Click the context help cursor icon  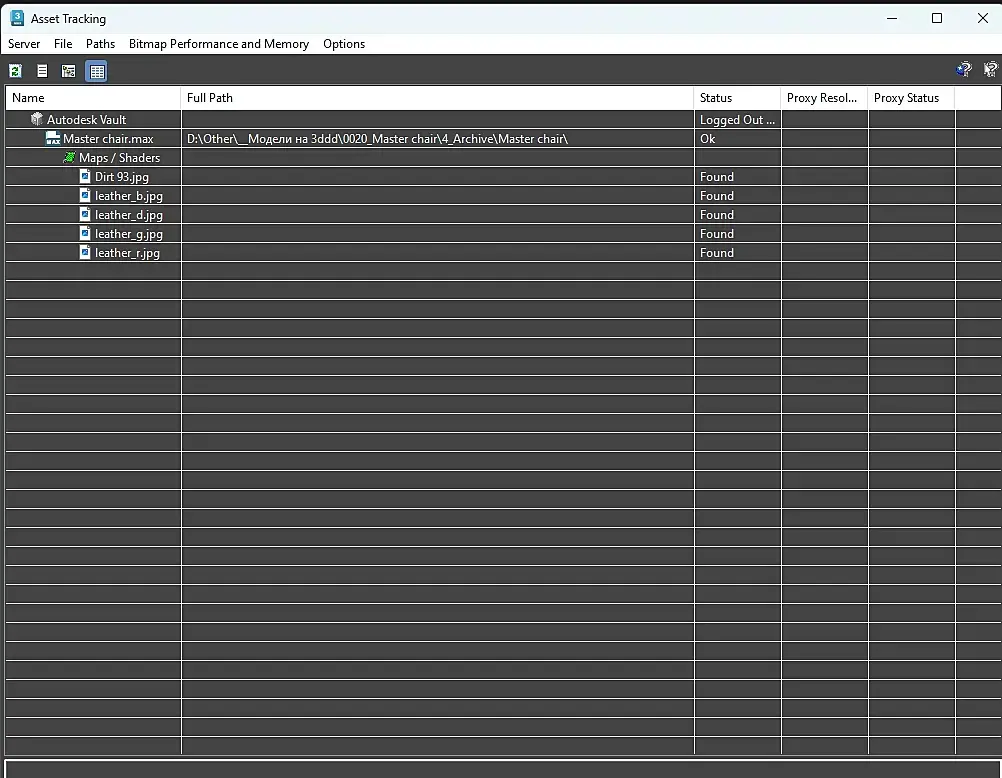tap(990, 69)
